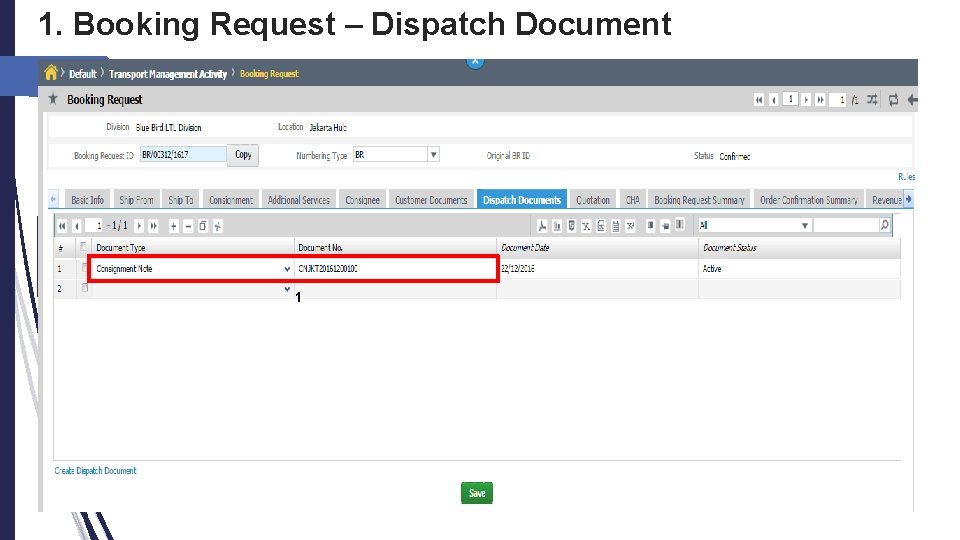This screenshot has height=540, width=960.
Task: Open the CHA tab
Action: click(x=632, y=200)
